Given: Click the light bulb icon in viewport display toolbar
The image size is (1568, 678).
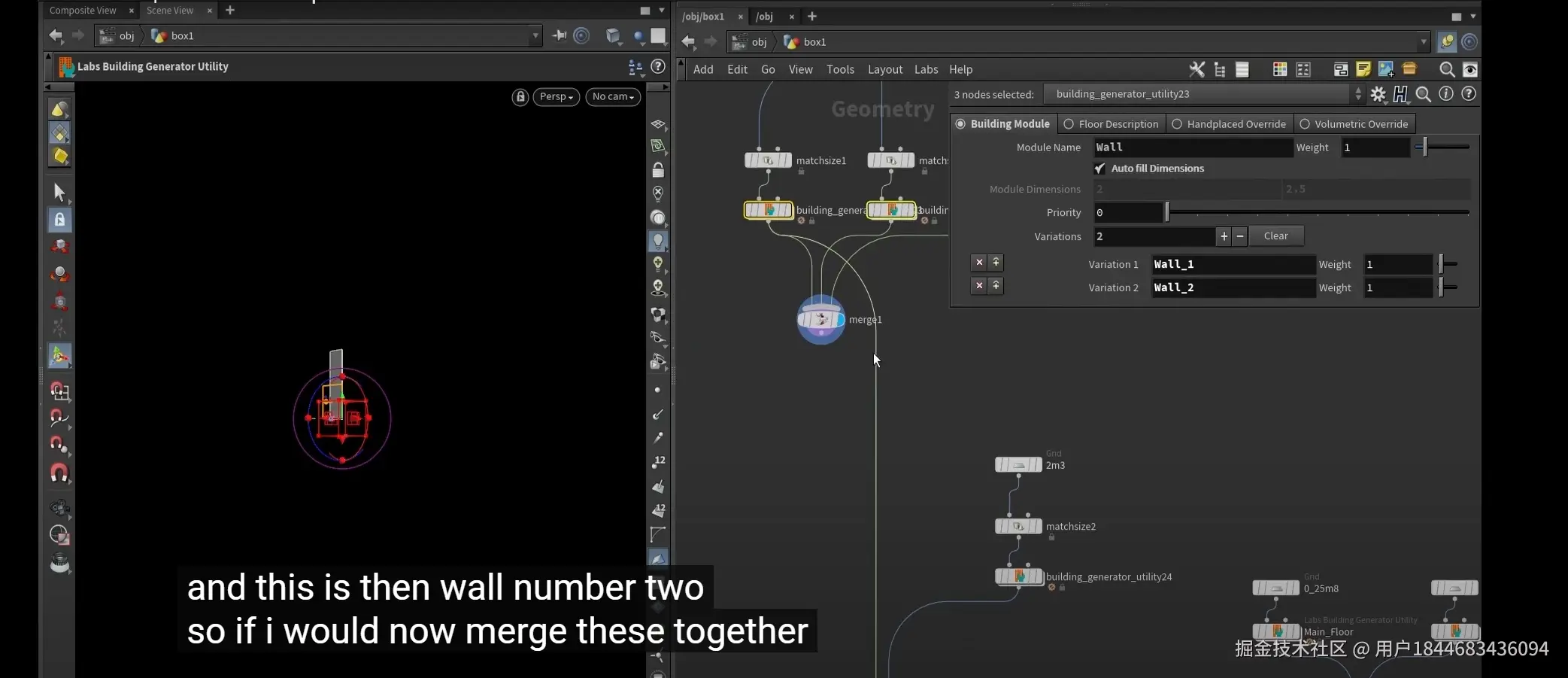Looking at the screenshot, I should (x=658, y=241).
